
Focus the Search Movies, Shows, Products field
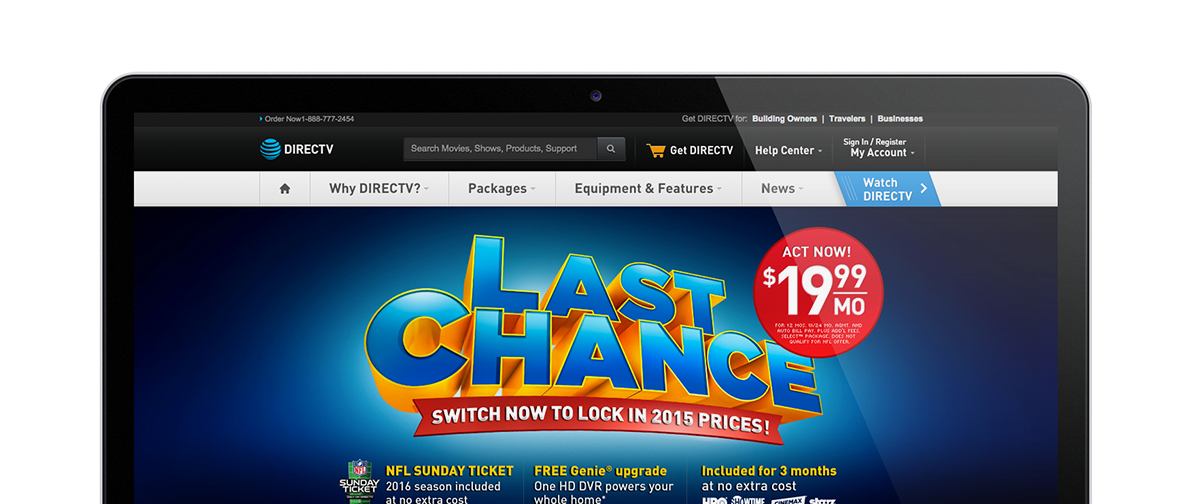(500, 149)
